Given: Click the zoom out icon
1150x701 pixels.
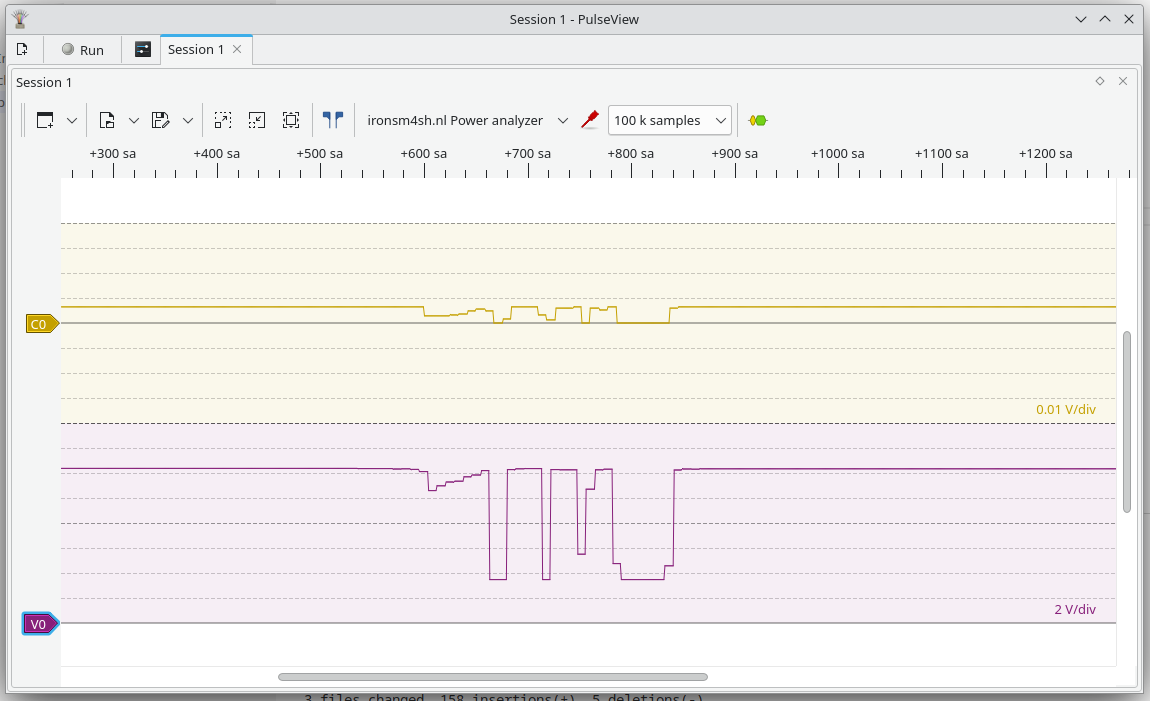Looking at the screenshot, I should tap(257, 120).
